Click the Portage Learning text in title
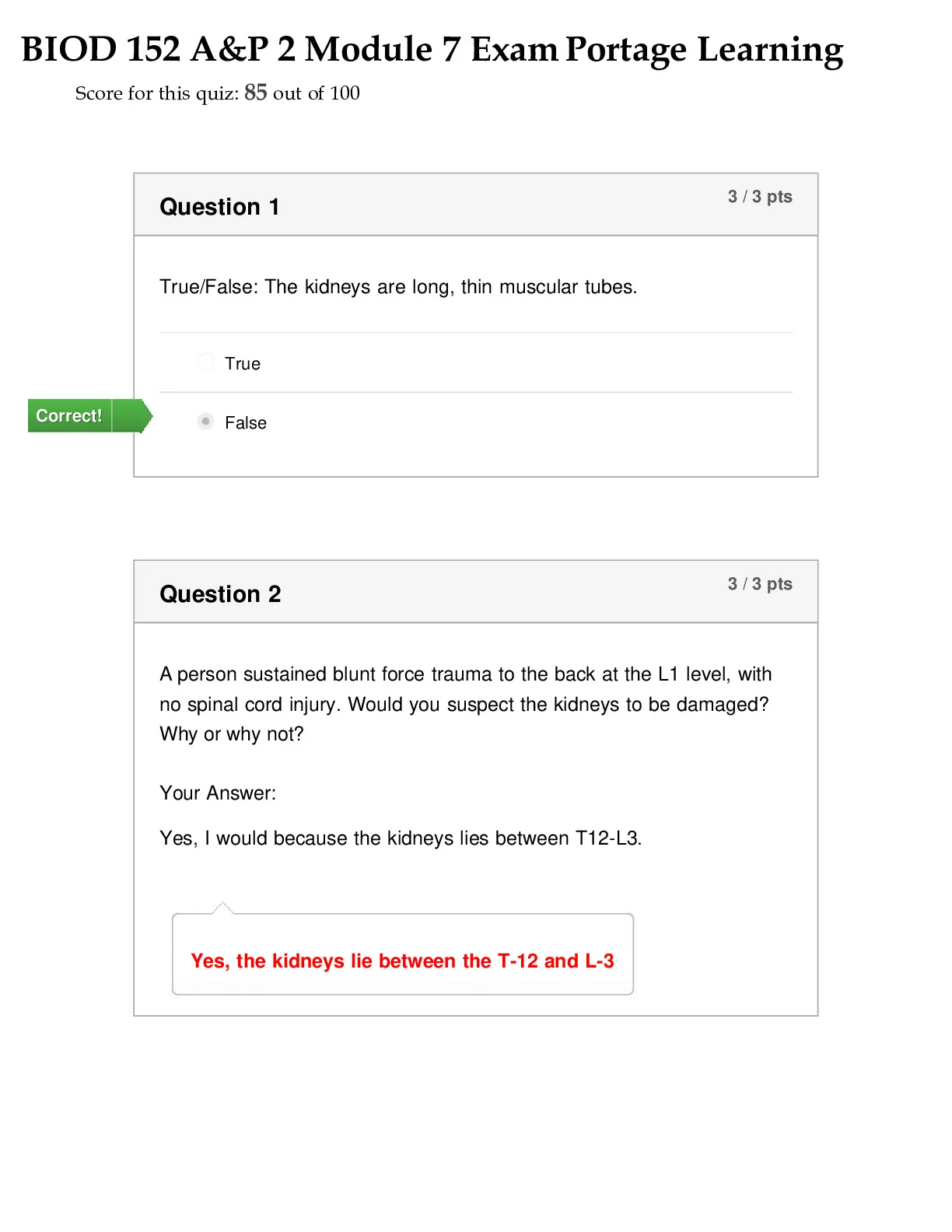The width and height of the screenshot is (952, 1232). tap(704, 51)
